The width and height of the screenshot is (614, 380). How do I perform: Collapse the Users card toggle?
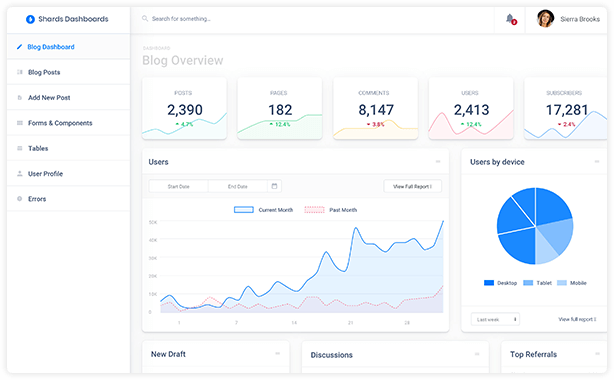438,161
